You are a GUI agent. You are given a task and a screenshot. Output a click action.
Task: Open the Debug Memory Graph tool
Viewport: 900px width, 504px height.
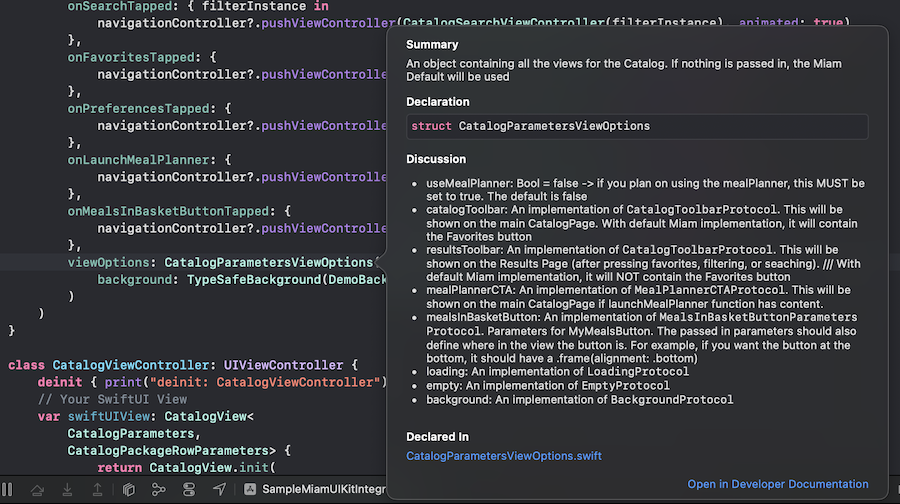point(158,490)
